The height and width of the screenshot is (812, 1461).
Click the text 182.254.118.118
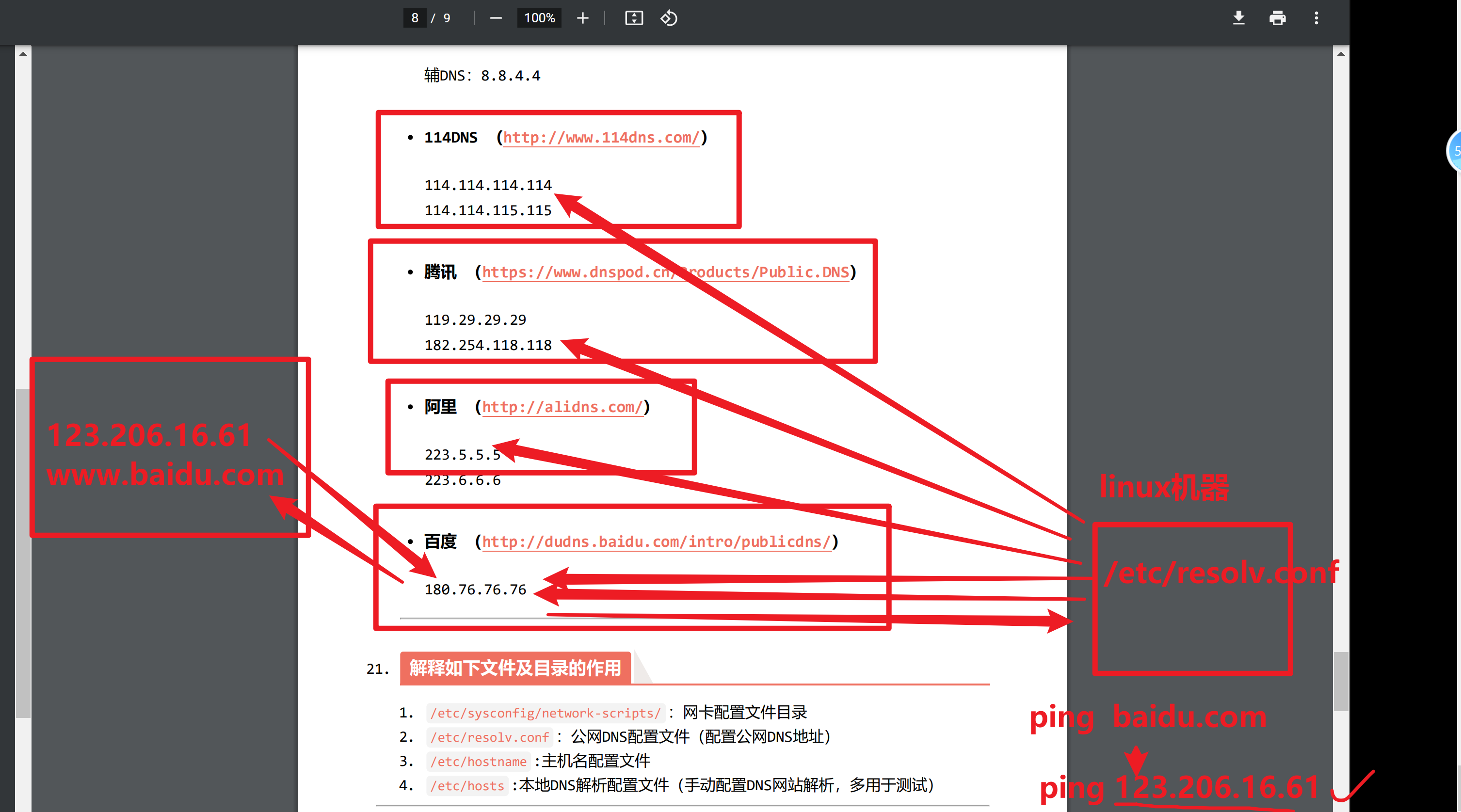488,345
